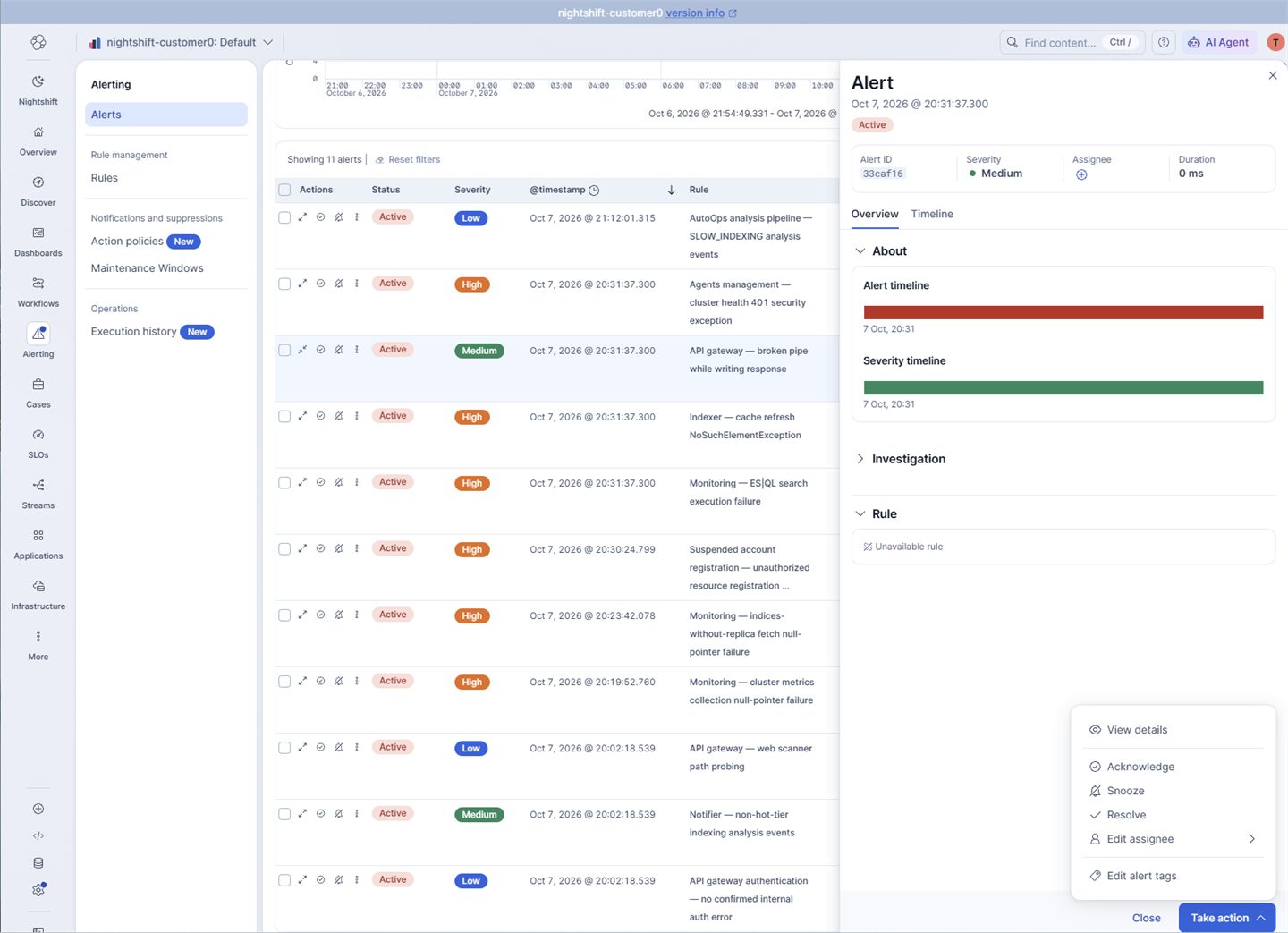Open SLOs from the sidebar
This screenshot has height=933, width=1288.
(x=38, y=442)
